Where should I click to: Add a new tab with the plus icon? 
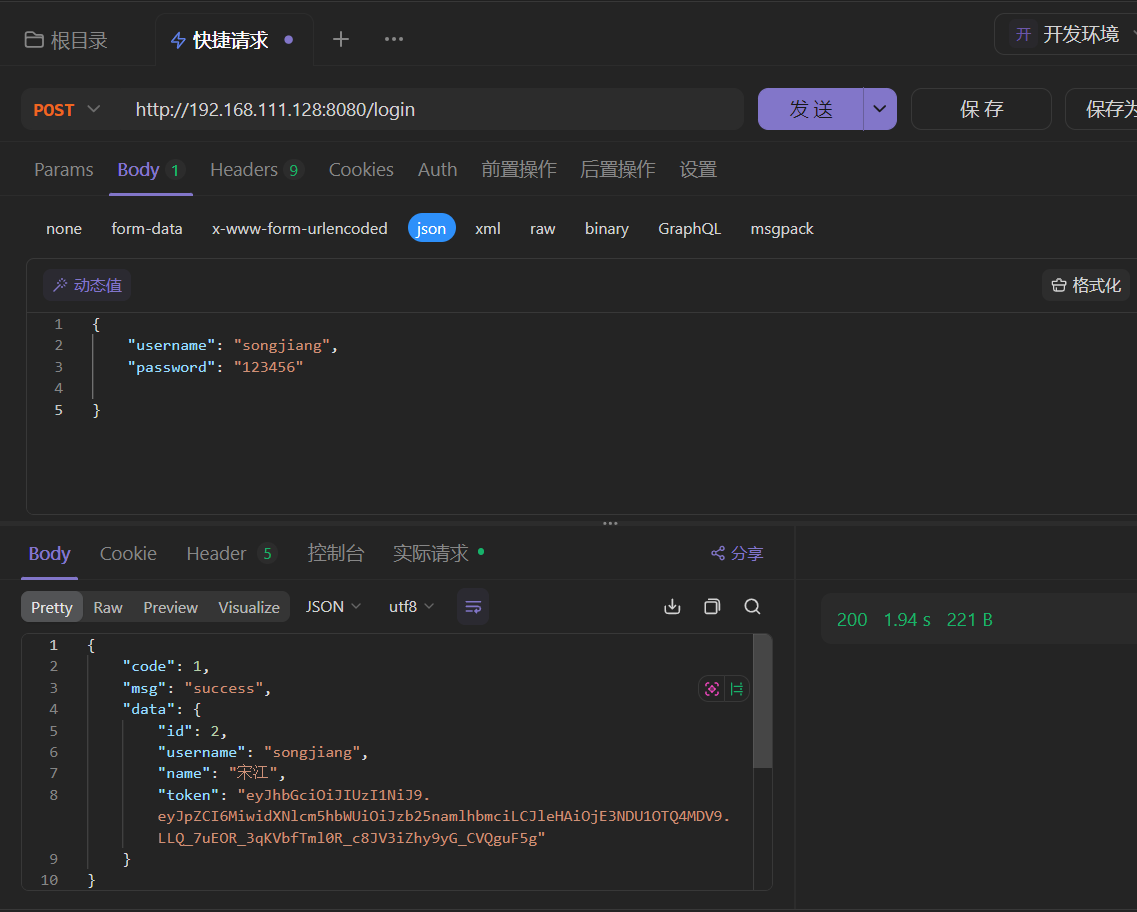[x=341, y=39]
